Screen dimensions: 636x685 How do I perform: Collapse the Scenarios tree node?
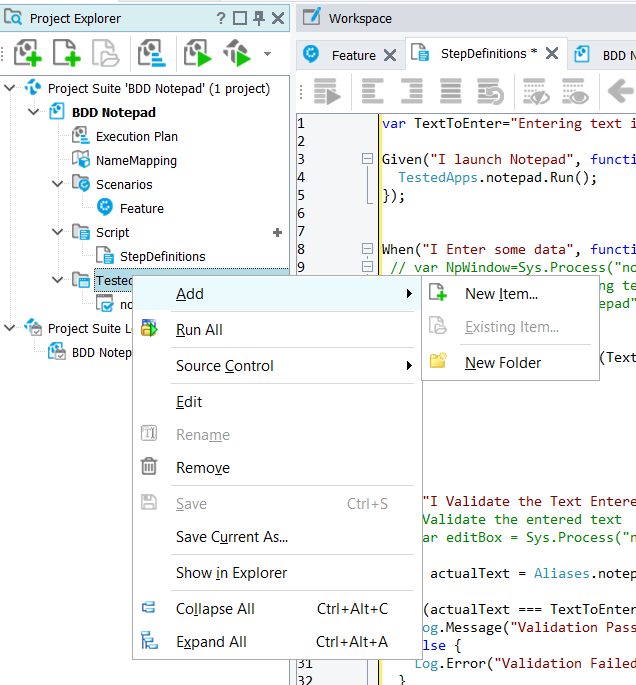(57, 184)
